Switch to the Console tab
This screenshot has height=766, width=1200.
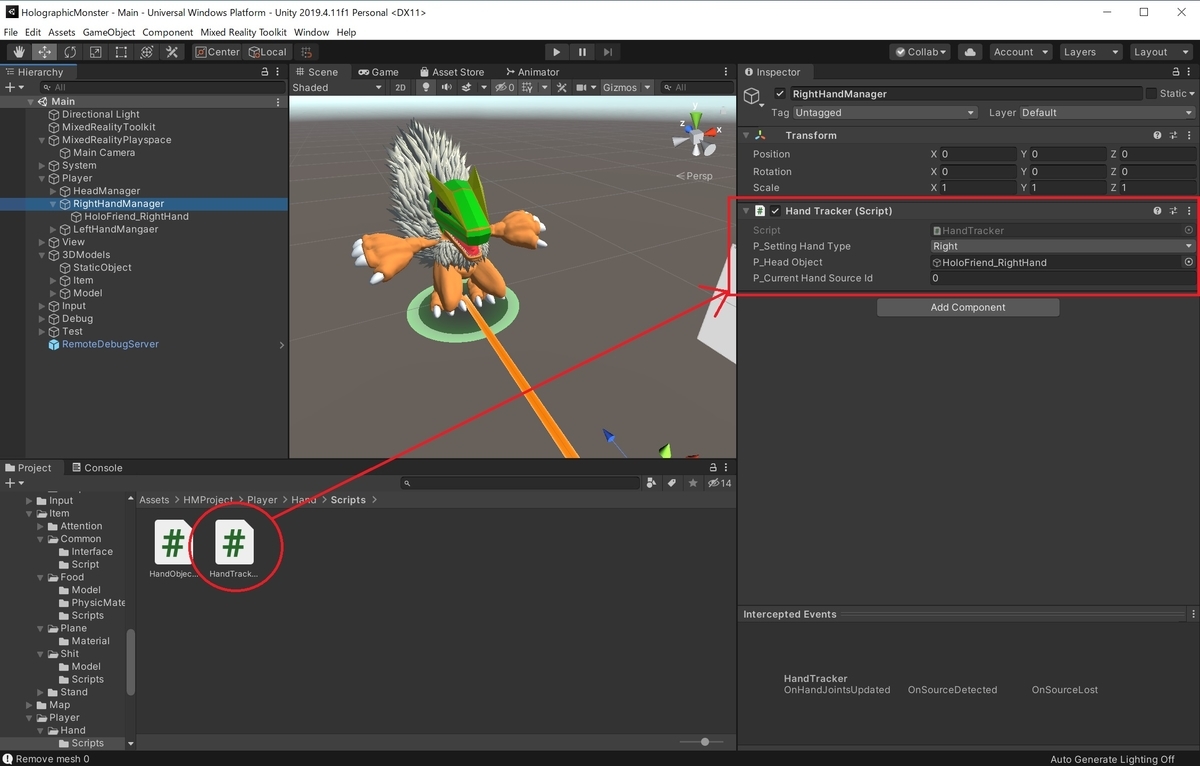click(96, 467)
